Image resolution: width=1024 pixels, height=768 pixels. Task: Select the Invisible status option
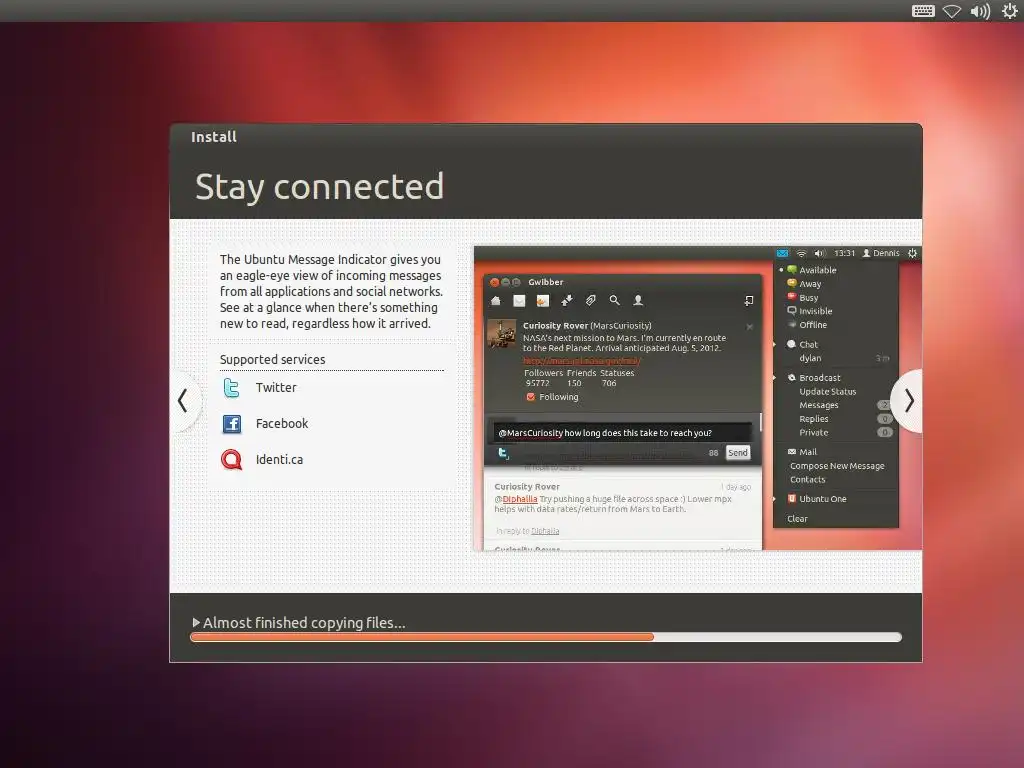pos(816,311)
